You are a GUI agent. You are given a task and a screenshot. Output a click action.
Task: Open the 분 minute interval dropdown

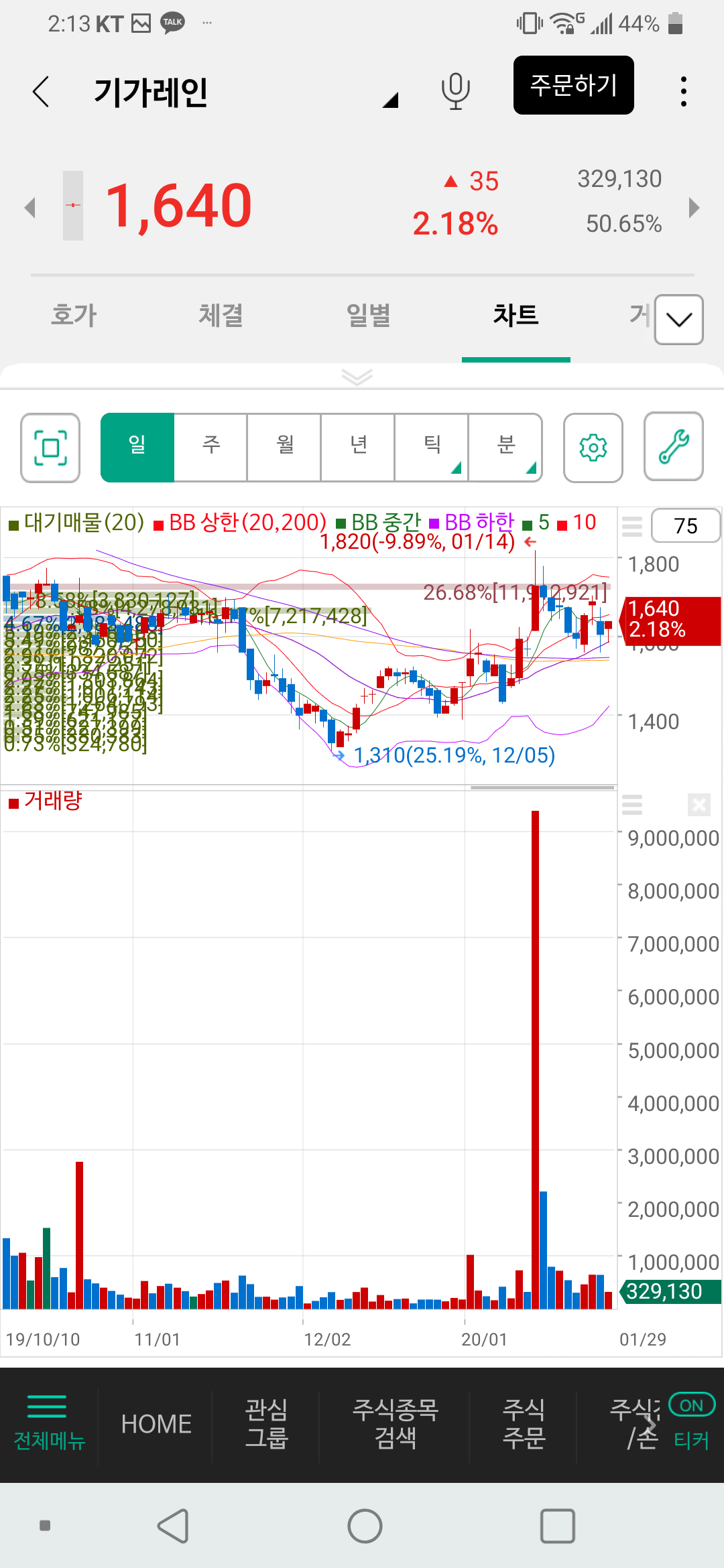[506, 448]
